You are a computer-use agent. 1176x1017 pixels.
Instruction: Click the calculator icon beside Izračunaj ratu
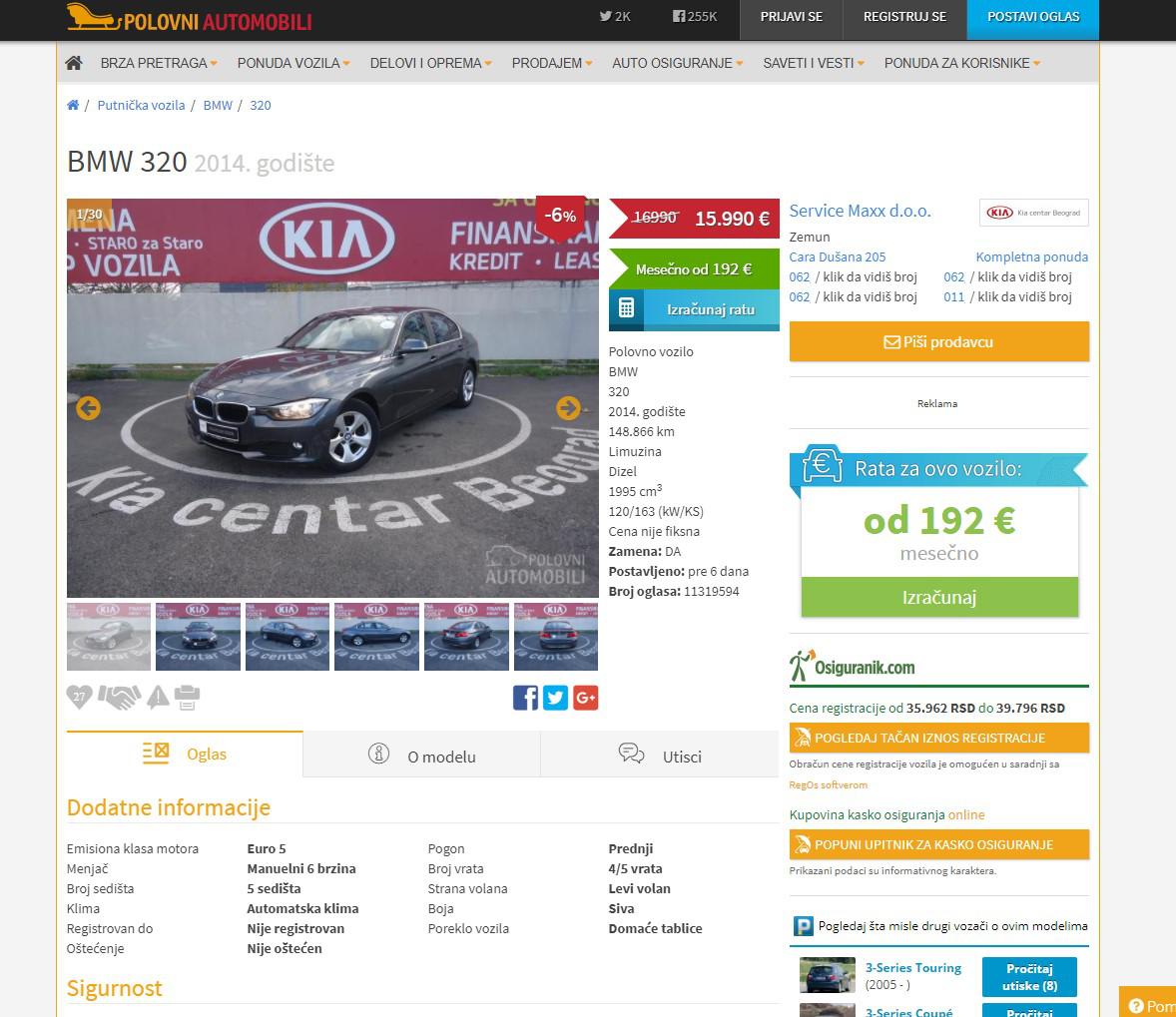[x=626, y=308]
